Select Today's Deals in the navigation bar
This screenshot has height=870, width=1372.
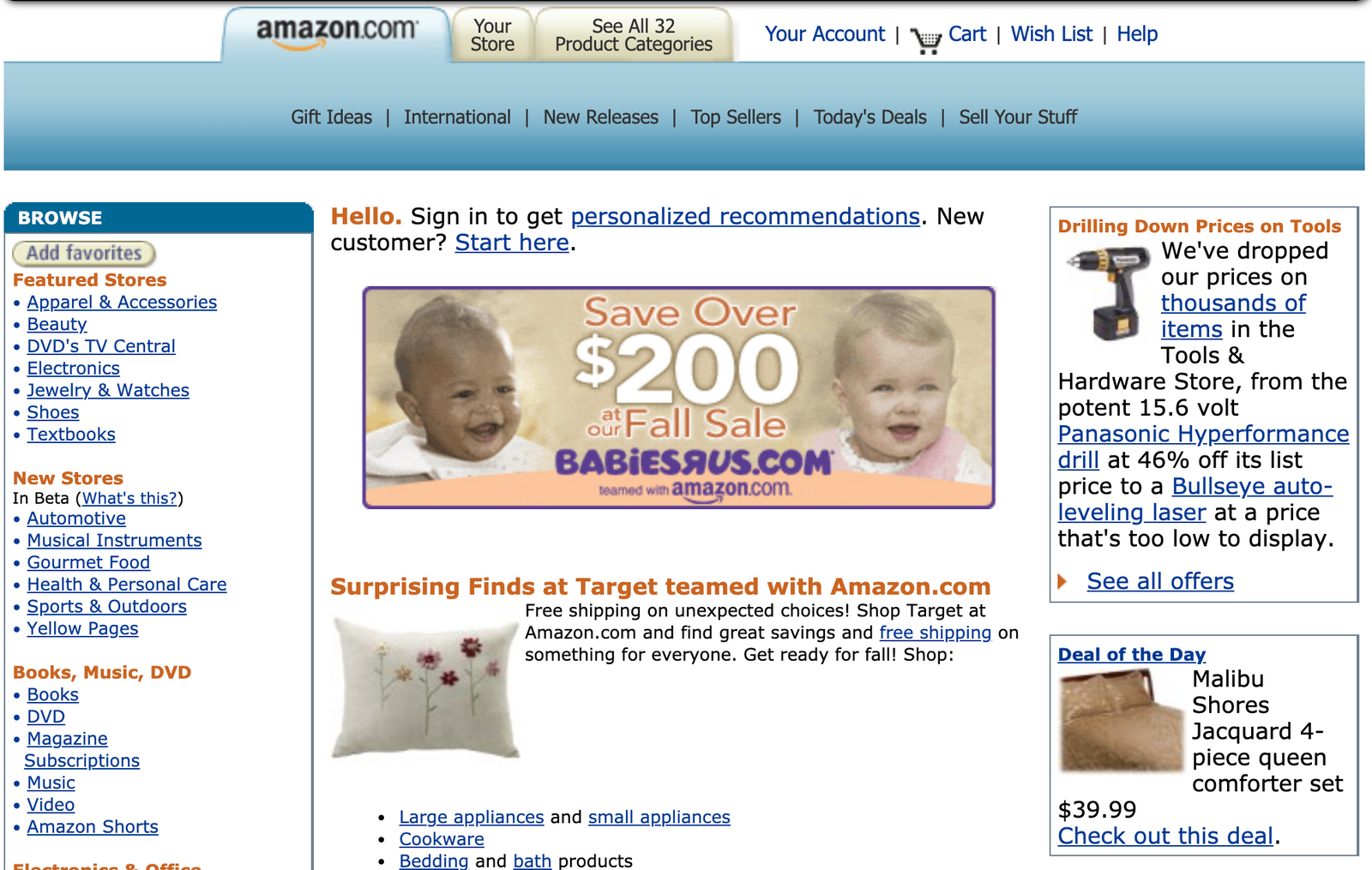point(870,117)
